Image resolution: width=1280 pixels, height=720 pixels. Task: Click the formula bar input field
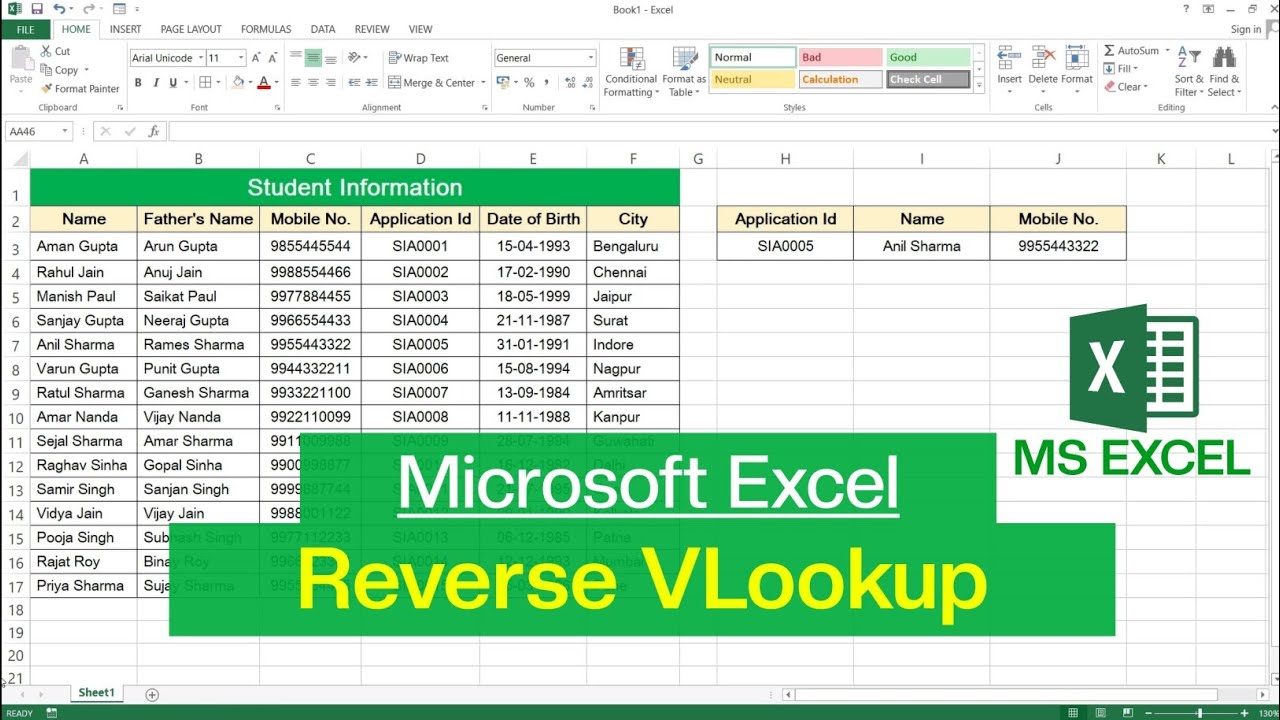722,131
